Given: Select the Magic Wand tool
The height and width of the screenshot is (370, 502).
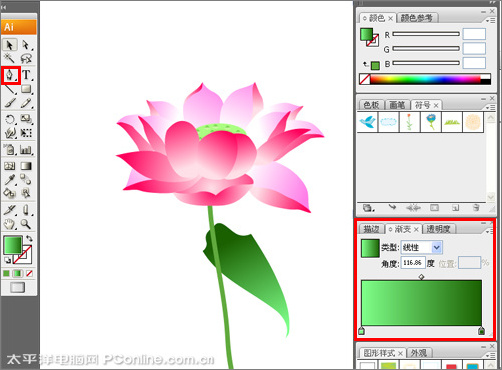Looking at the screenshot, I should click(x=10, y=58).
